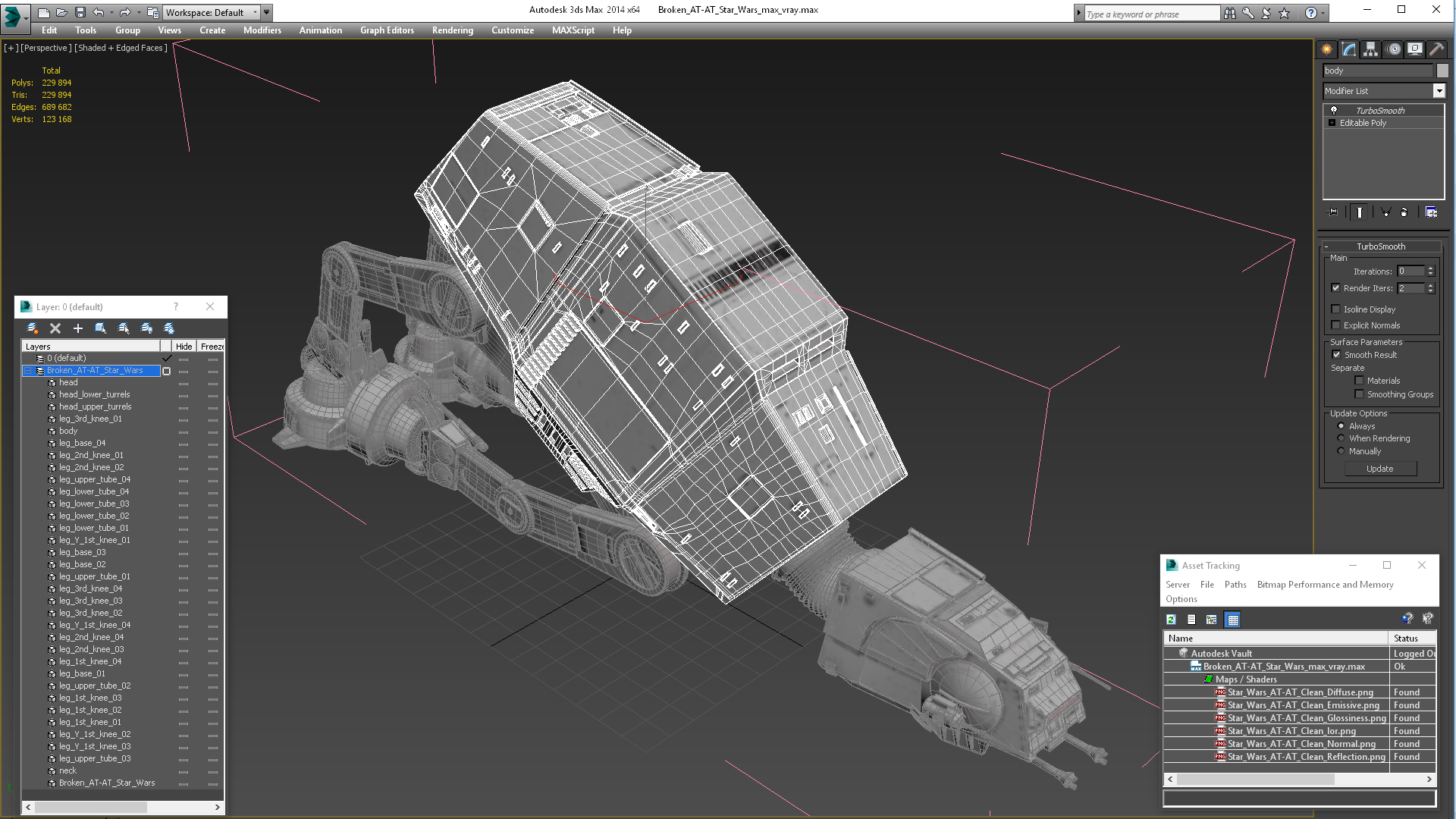Open the Edit menu
The height and width of the screenshot is (819, 1456).
(49, 30)
